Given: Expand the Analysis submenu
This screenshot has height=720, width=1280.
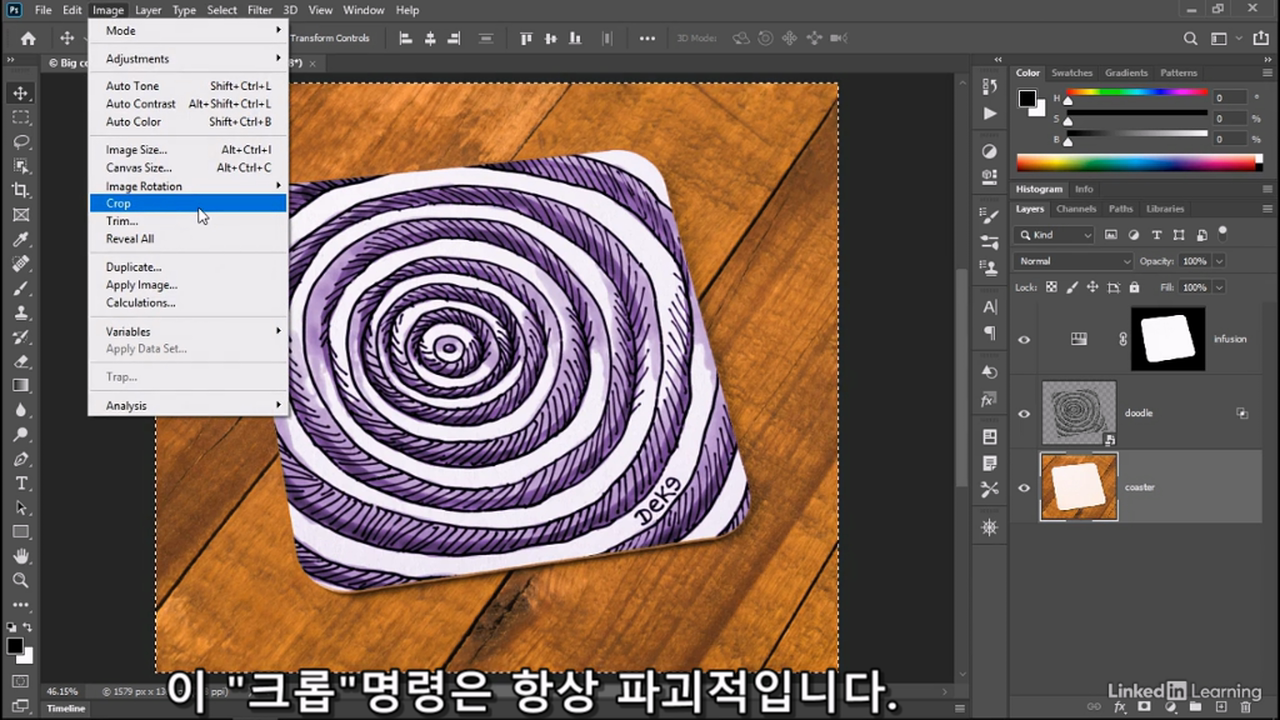Looking at the screenshot, I should point(188,406).
